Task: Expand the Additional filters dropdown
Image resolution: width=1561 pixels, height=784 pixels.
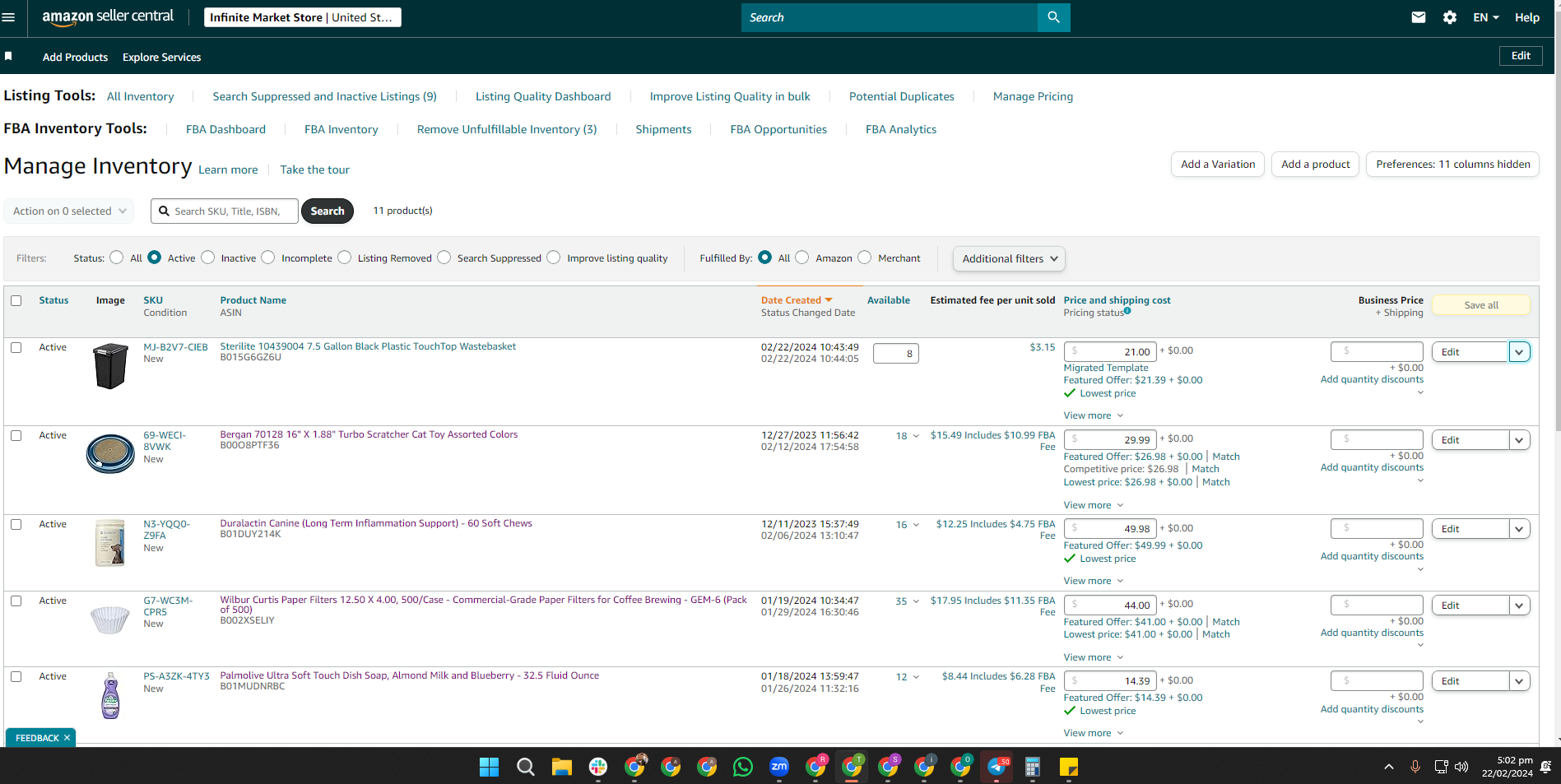Action: coord(1009,259)
